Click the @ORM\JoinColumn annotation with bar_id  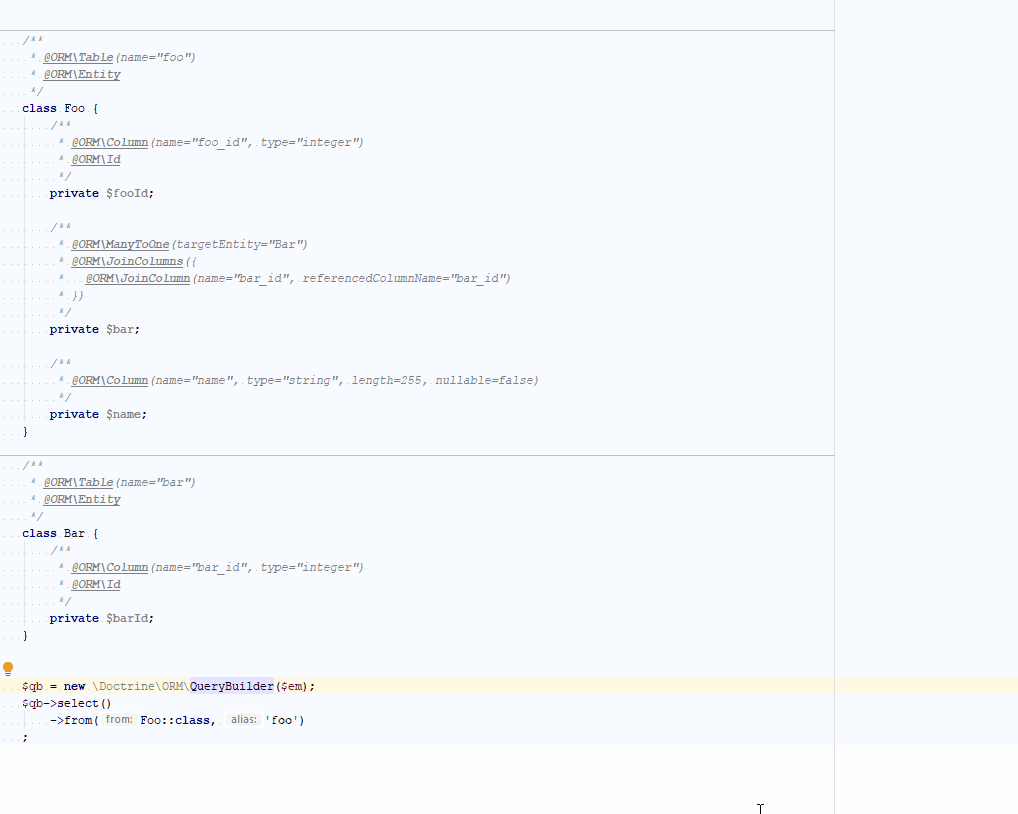(x=138, y=278)
